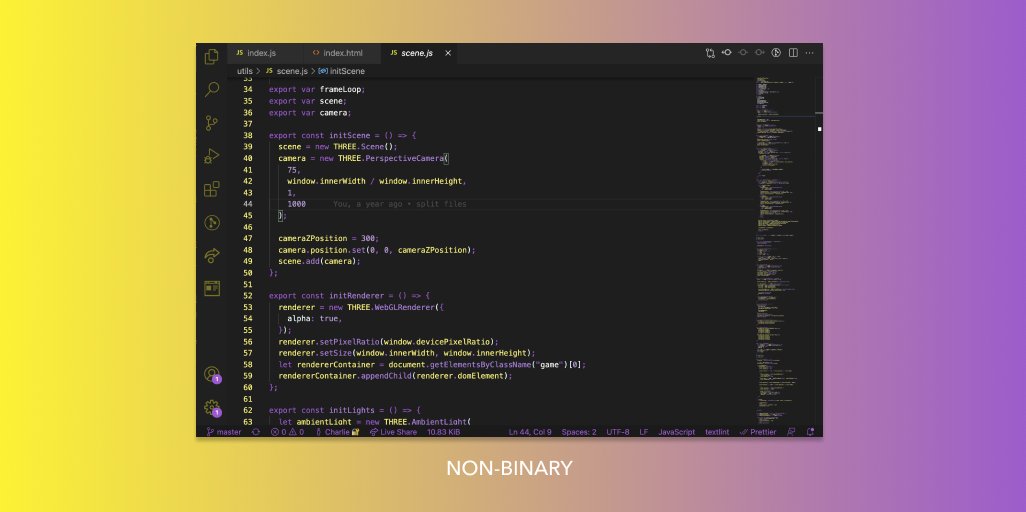Open the editor More Actions menu
Viewport: 1026px width, 512px height.
point(809,53)
